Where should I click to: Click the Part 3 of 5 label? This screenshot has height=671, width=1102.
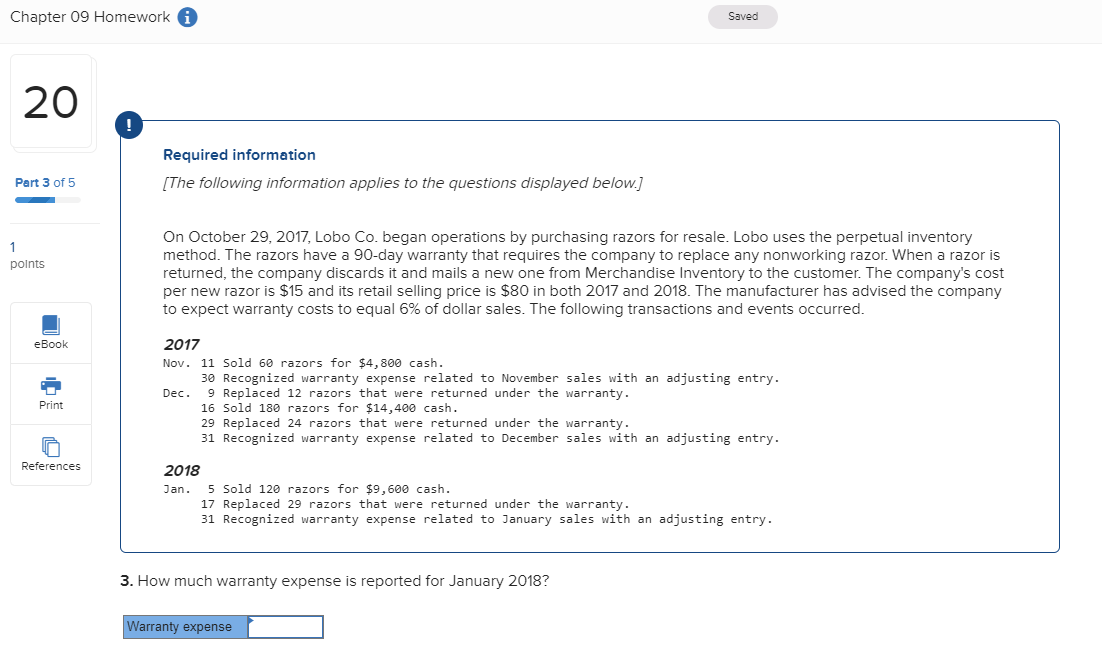[x=45, y=183]
